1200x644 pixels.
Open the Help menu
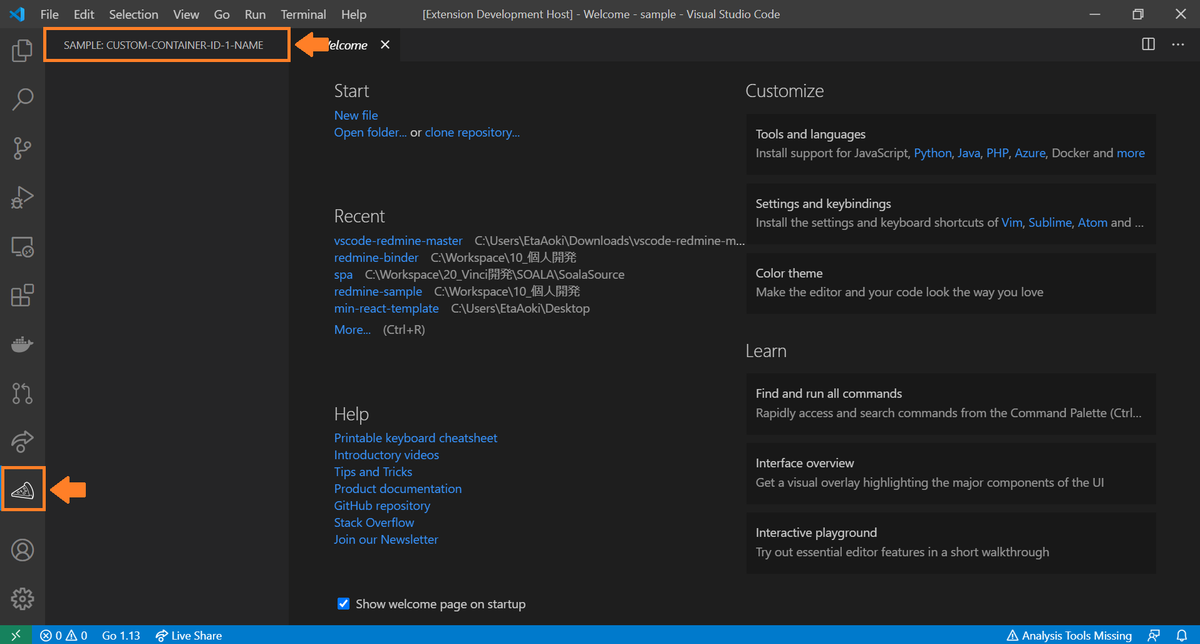click(354, 14)
